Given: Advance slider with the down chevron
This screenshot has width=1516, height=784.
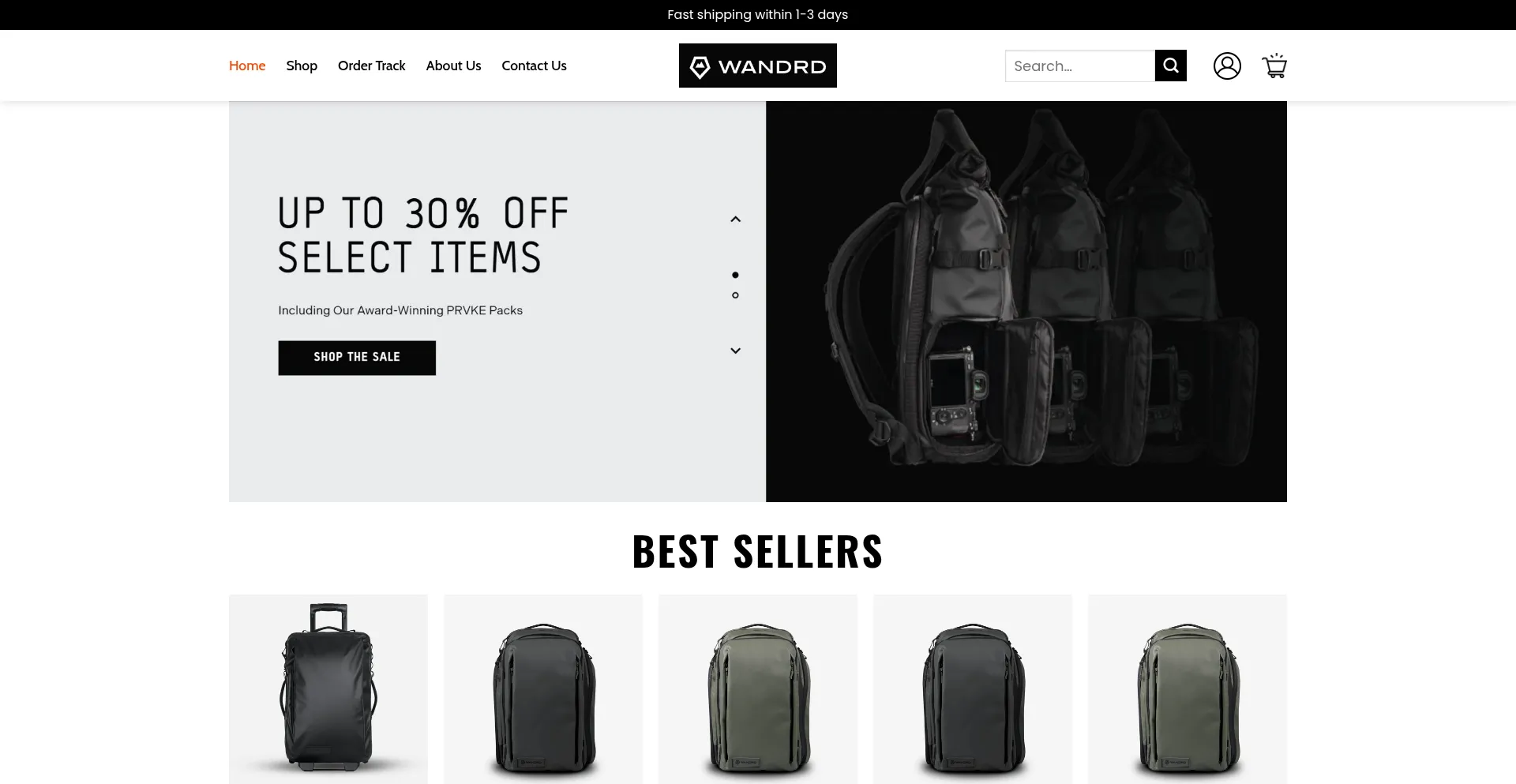Looking at the screenshot, I should click(735, 351).
